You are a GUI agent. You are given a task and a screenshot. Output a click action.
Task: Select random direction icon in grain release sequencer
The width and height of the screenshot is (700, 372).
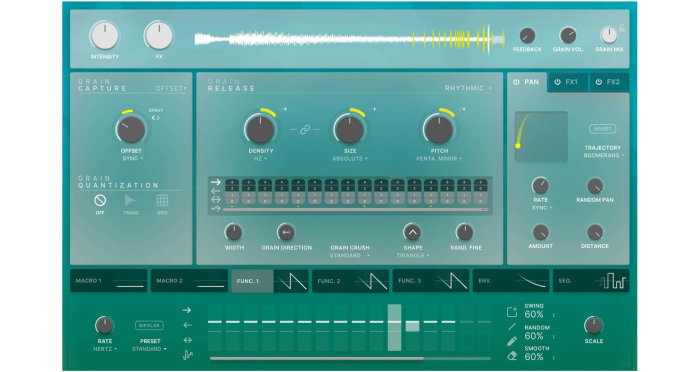216,208
